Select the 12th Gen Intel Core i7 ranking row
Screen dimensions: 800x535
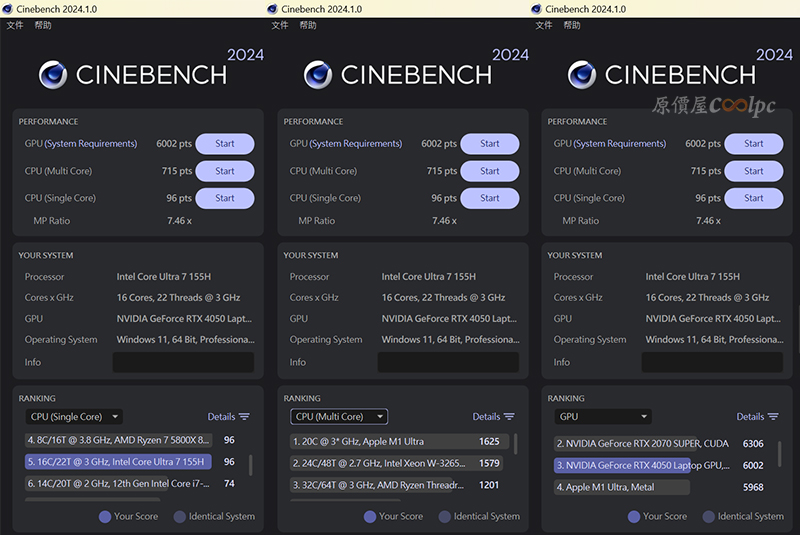(131, 483)
